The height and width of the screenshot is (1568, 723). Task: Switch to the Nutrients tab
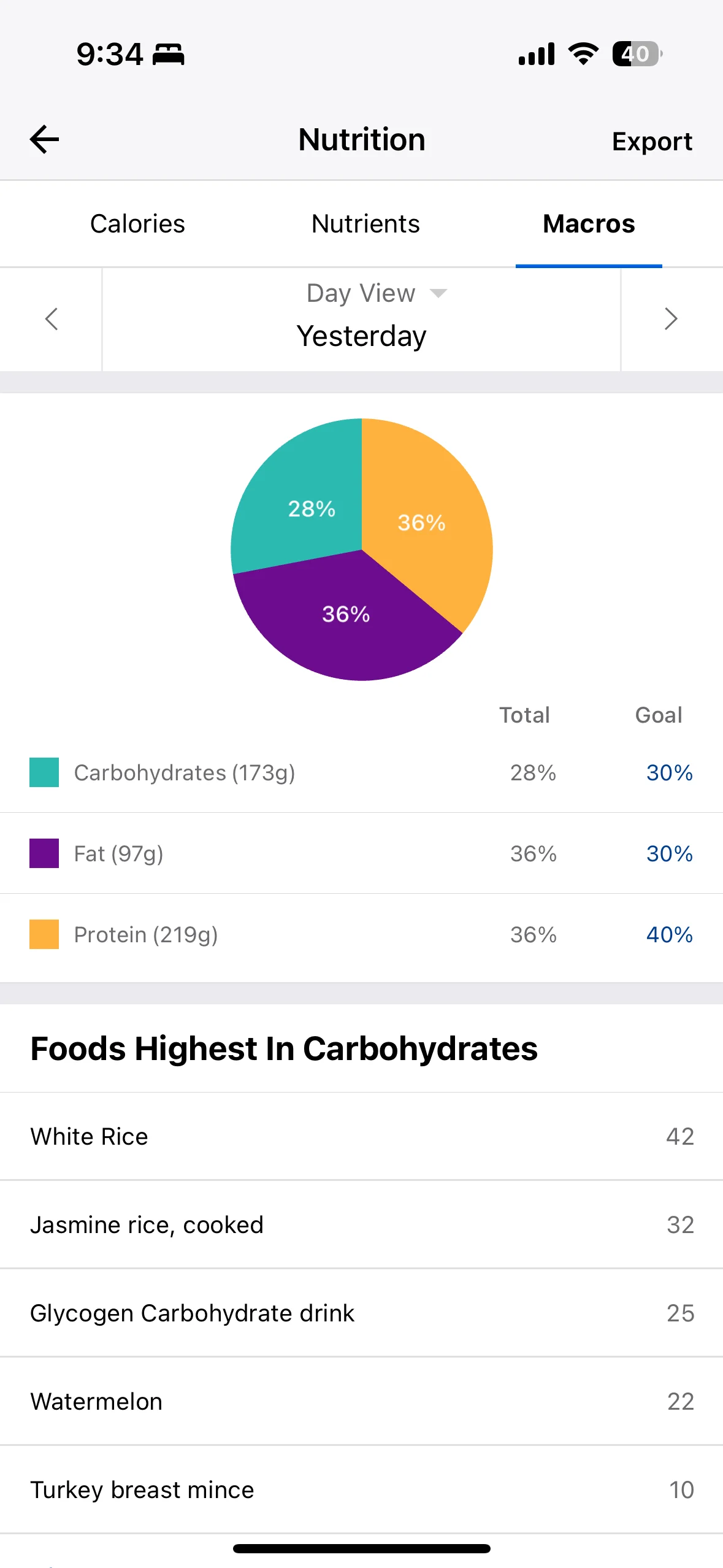click(365, 224)
